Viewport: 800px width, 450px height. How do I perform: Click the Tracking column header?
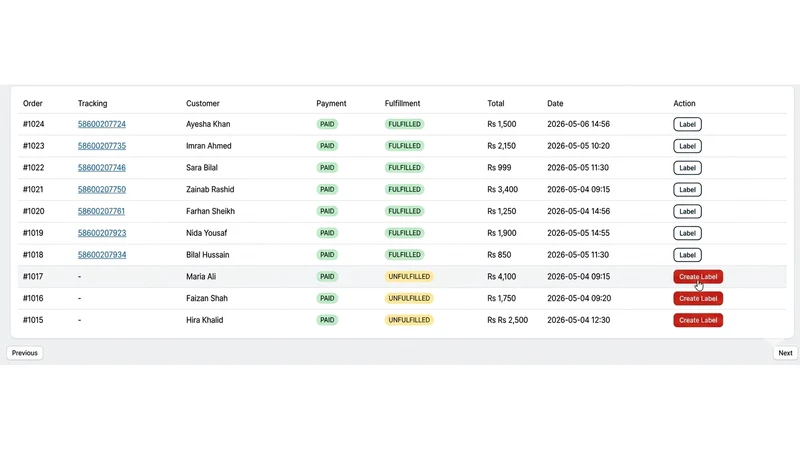coord(92,104)
